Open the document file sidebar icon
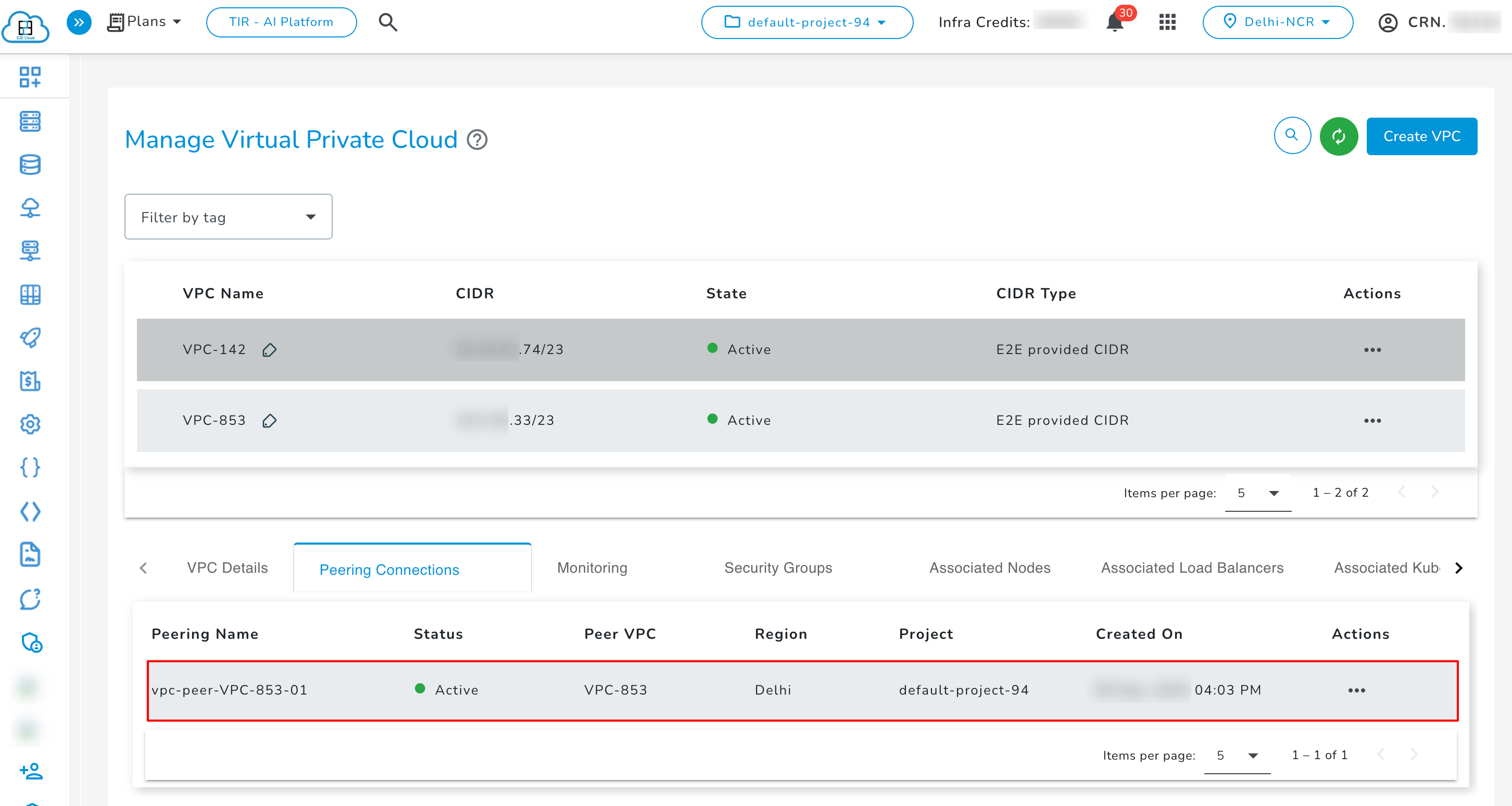Screen dimensions: 1512x806 point(30,555)
